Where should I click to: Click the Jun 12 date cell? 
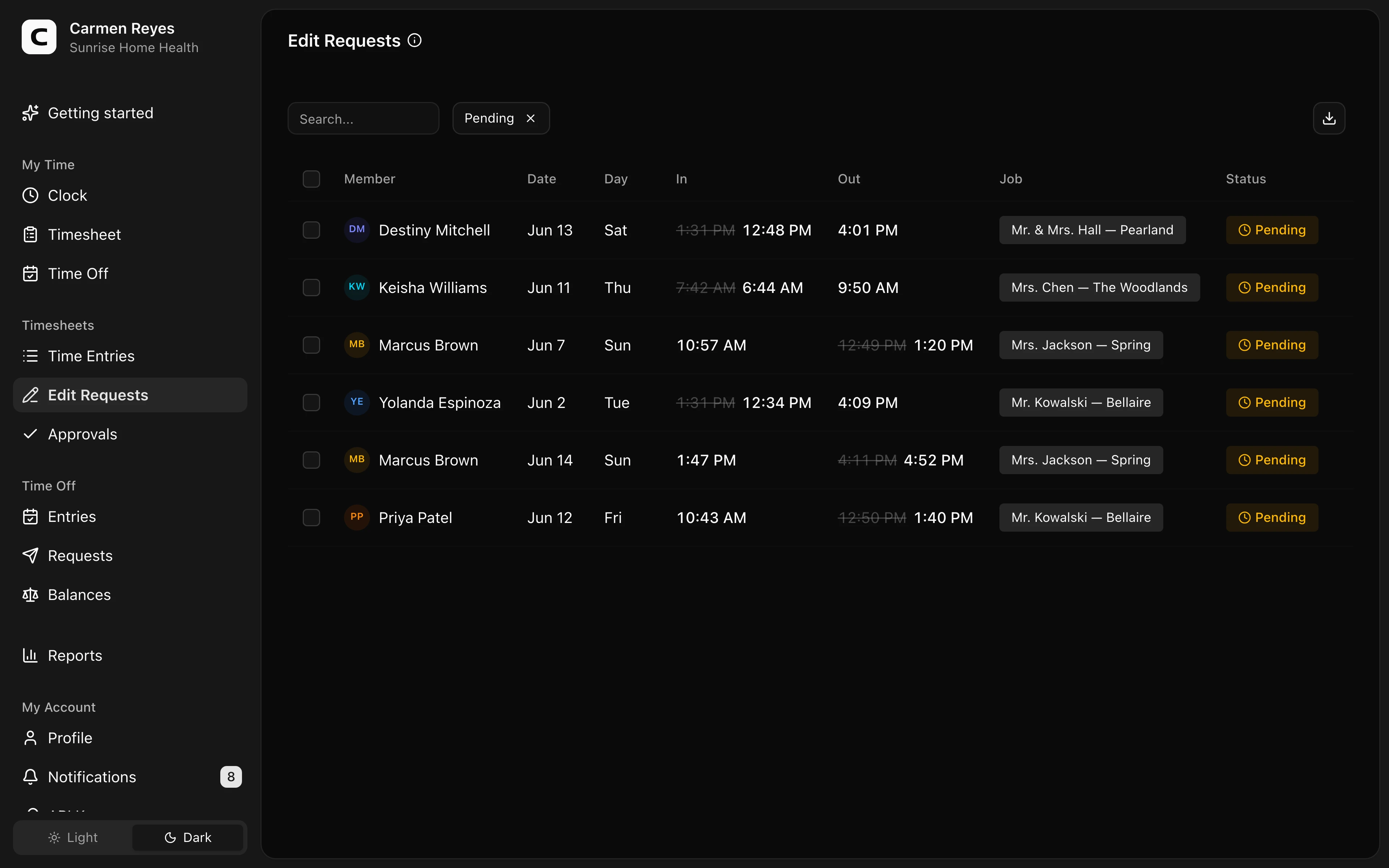click(549, 517)
